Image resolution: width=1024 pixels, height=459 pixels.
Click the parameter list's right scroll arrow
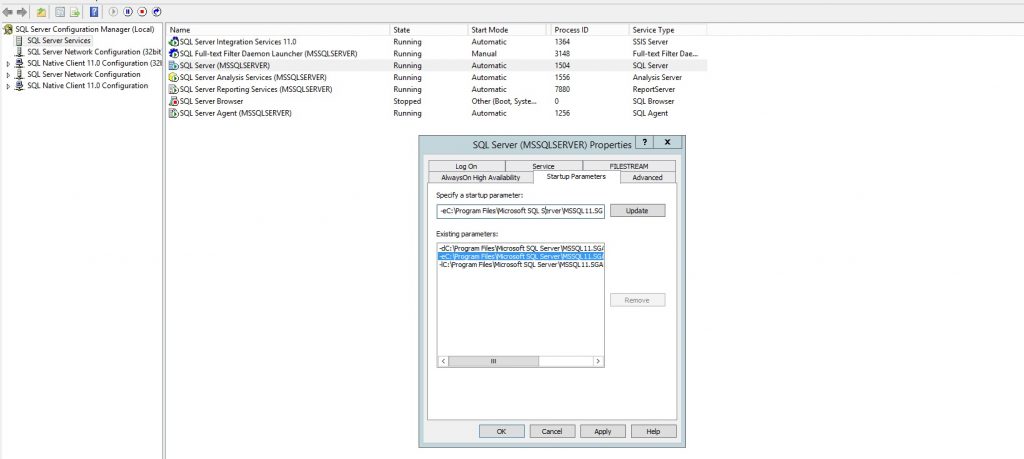pyautogui.click(x=598, y=361)
